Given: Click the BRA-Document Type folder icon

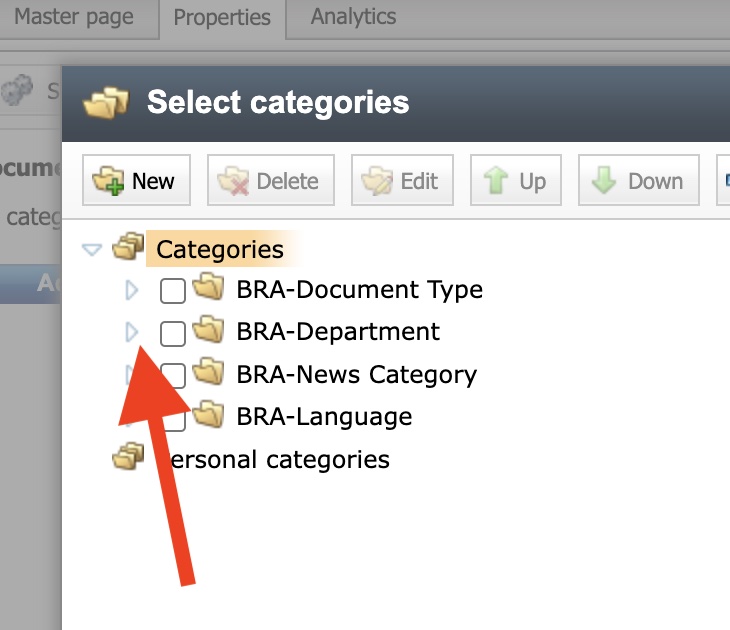Looking at the screenshot, I should tap(208, 290).
